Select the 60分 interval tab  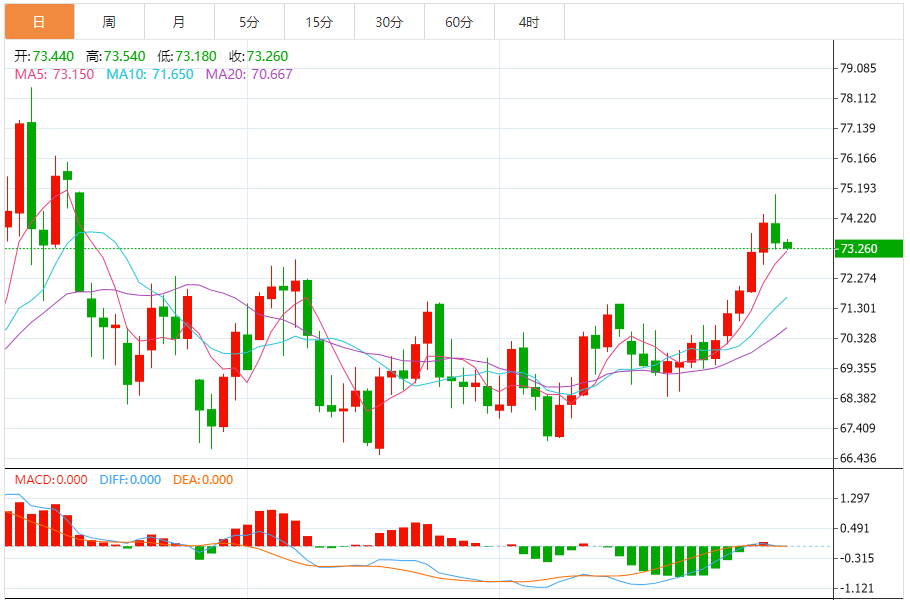(460, 22)
